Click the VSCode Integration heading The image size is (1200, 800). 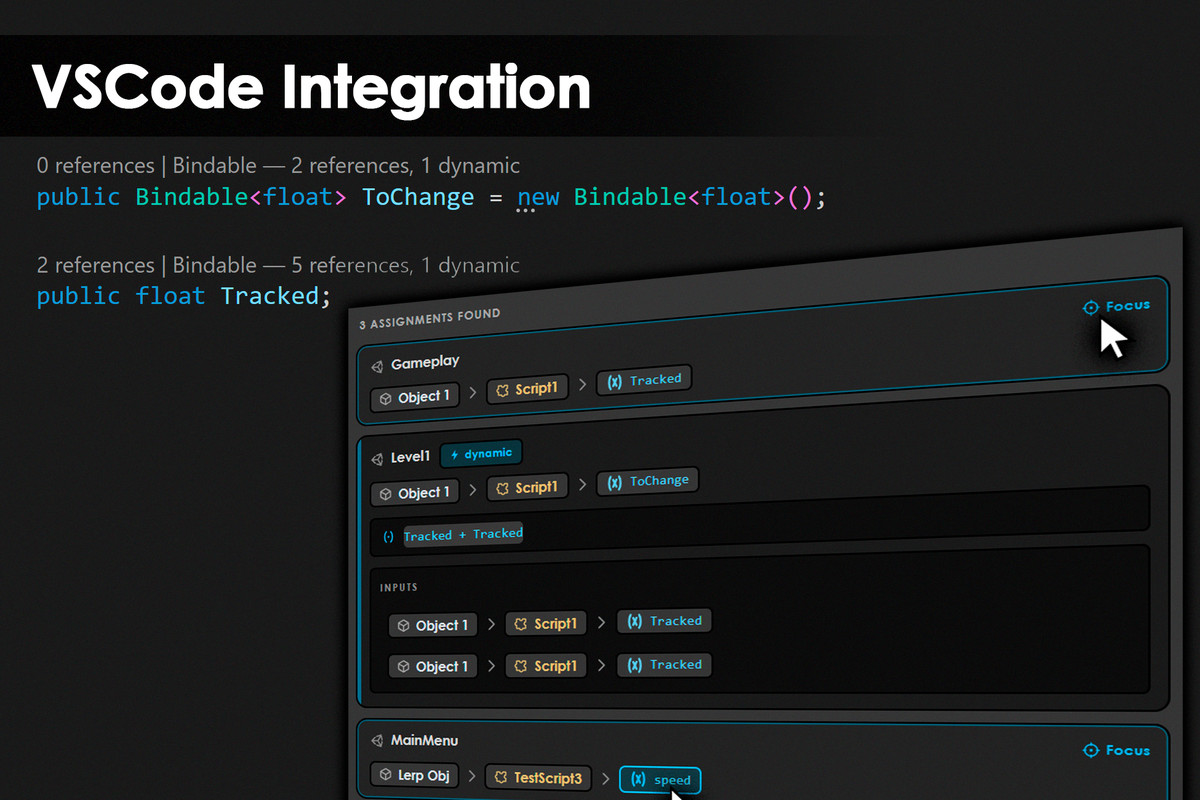pyautogui.click(x=311, y=88)
